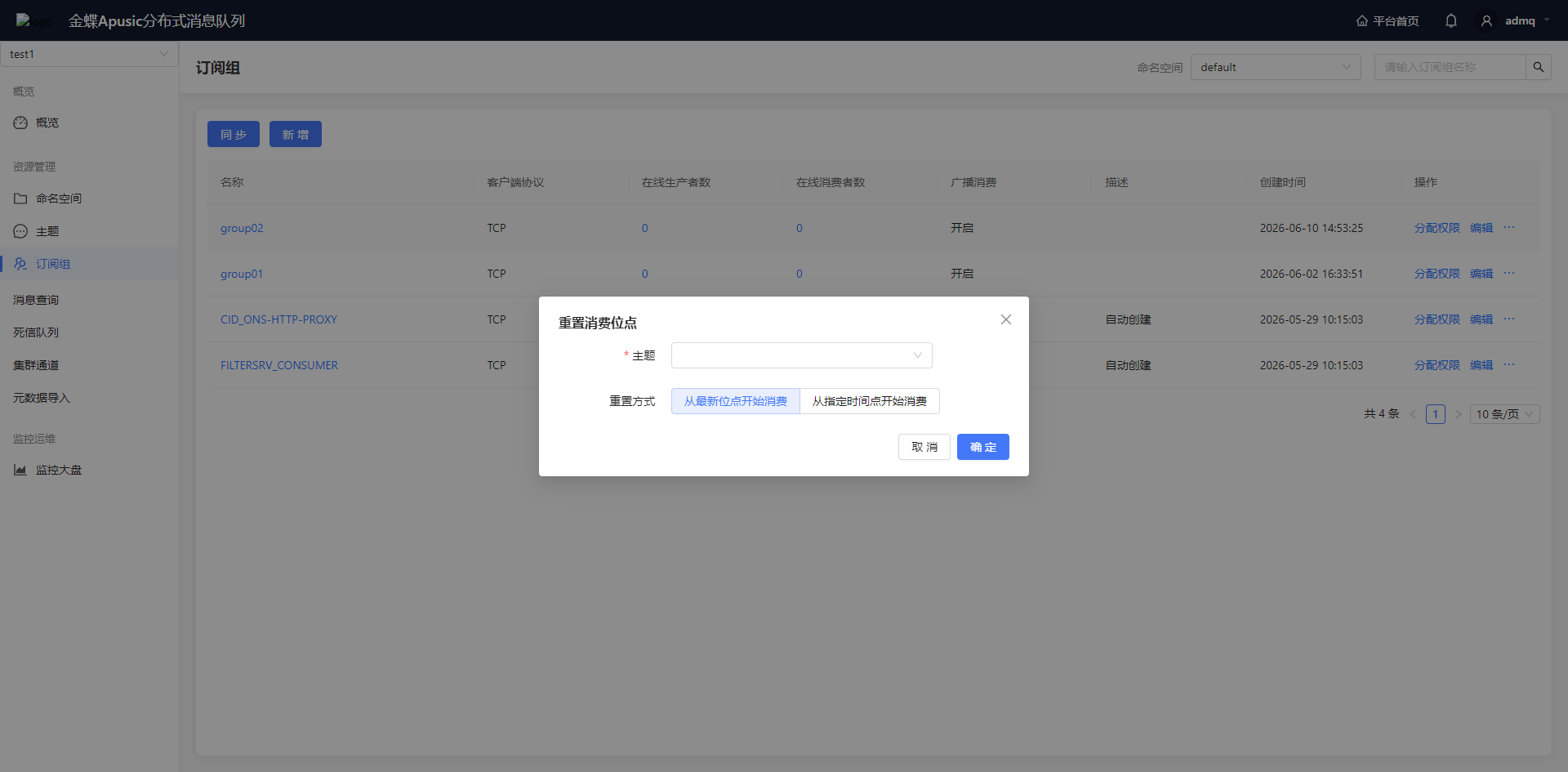Close the 重置消费位点 dialog

(1006, 319)
